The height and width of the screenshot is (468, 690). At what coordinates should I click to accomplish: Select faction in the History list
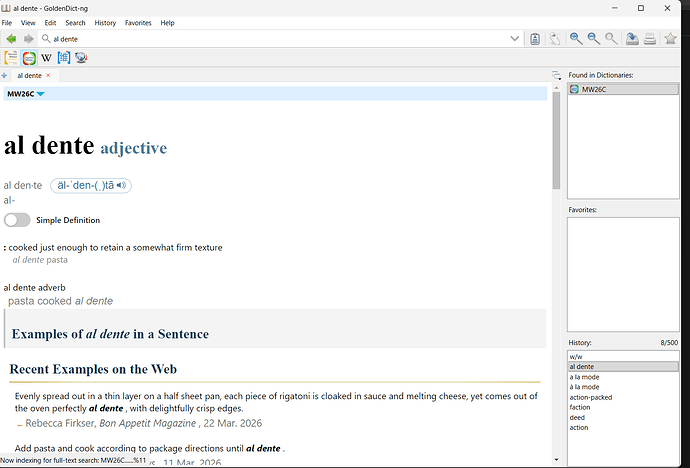tap(623, 407)
